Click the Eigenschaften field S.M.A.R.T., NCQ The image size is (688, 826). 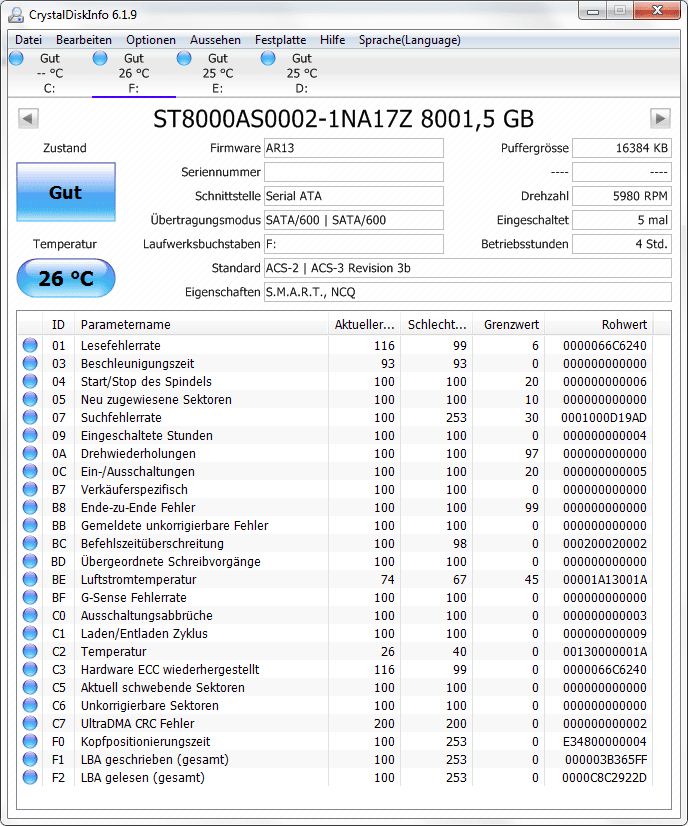pyautogui.click(x=467, y=292)
